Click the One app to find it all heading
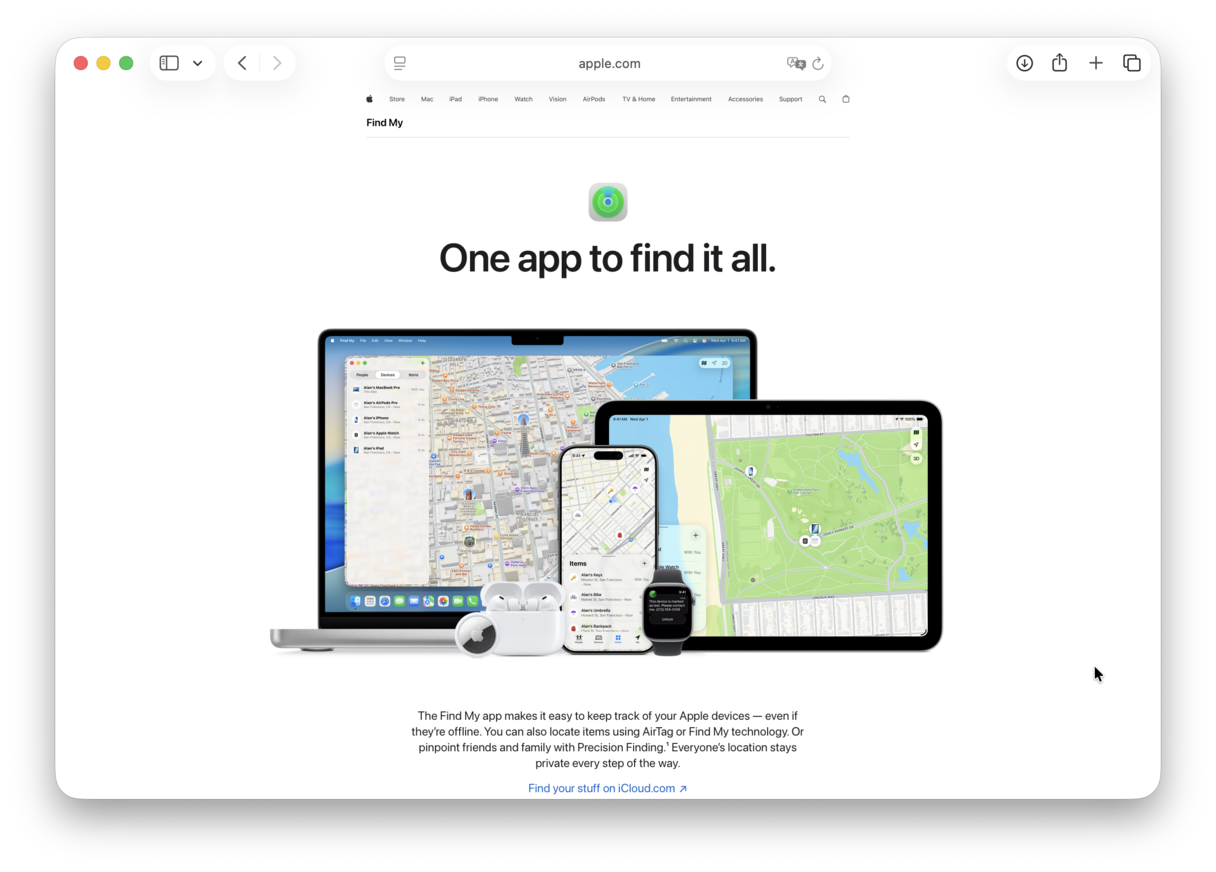 coord(608,258)
